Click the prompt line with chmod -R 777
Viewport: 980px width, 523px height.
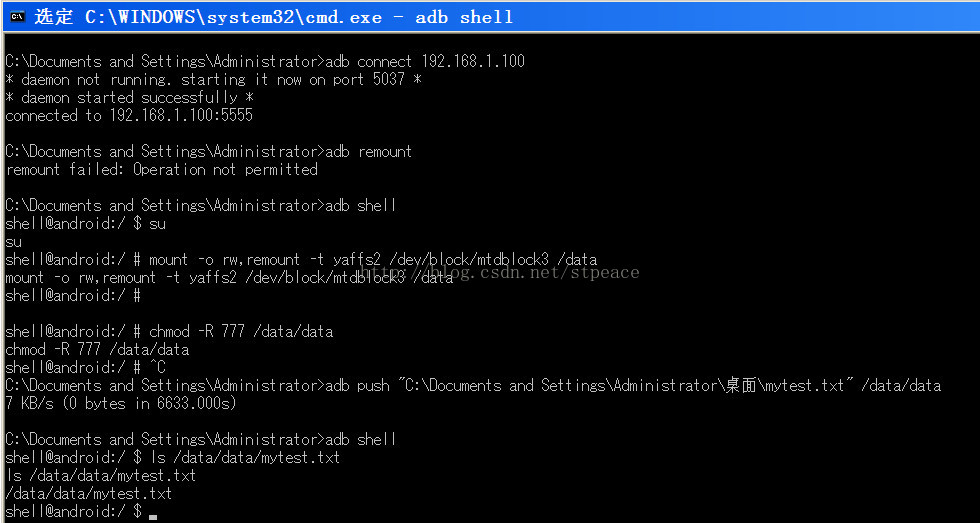click(169, 332)
